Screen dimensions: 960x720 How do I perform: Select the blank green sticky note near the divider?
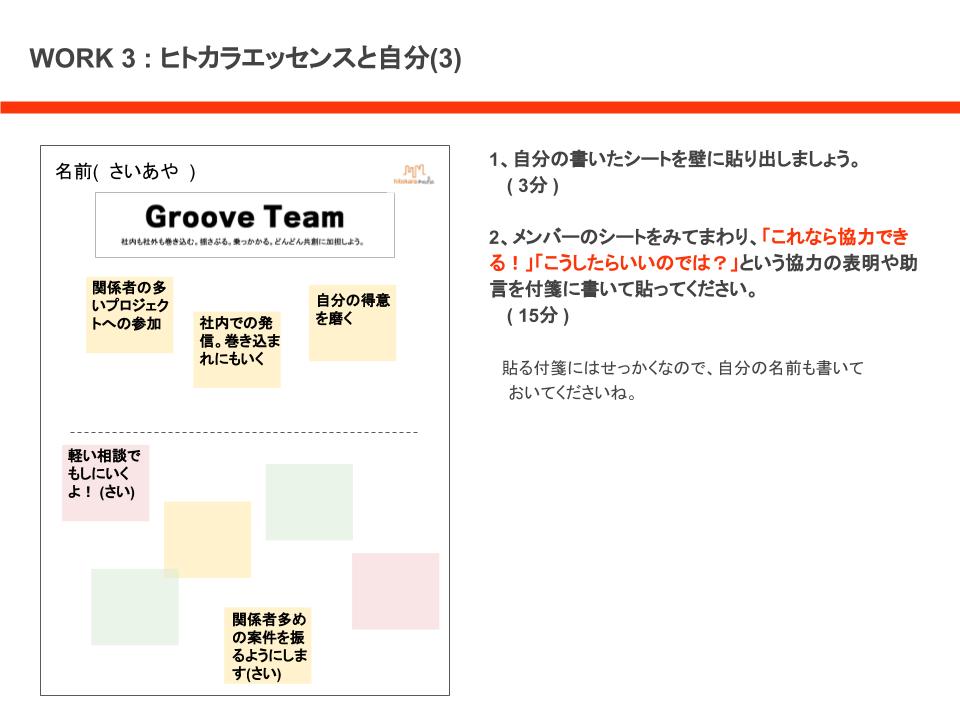tap(309, 502)
